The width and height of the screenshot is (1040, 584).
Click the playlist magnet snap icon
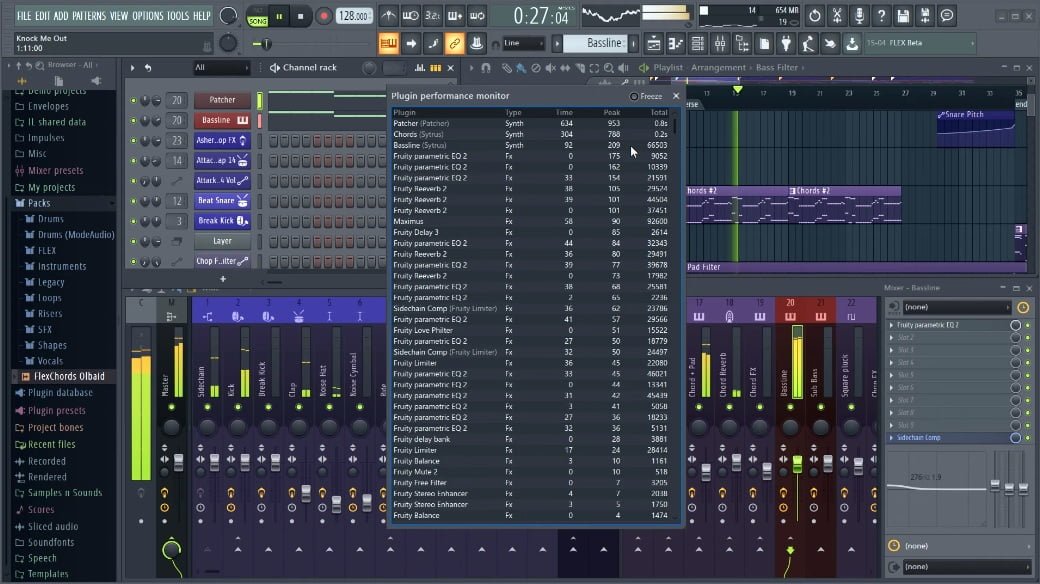coord(486,68)
